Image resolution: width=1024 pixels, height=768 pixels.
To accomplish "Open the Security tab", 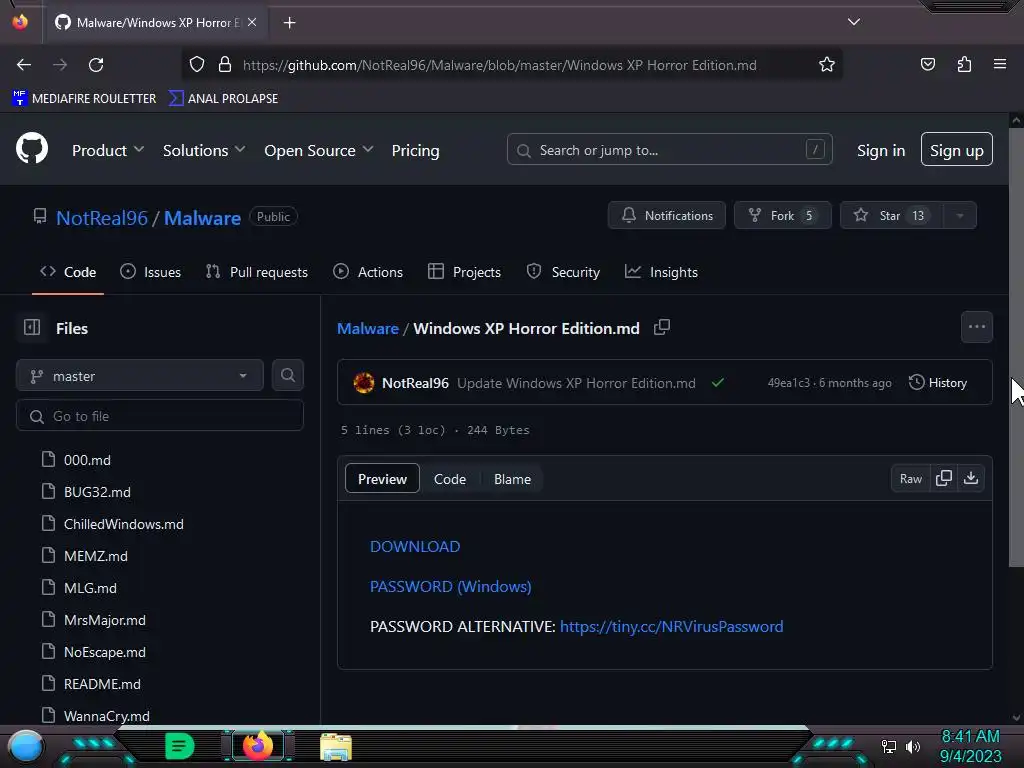I will click(563, 272).
